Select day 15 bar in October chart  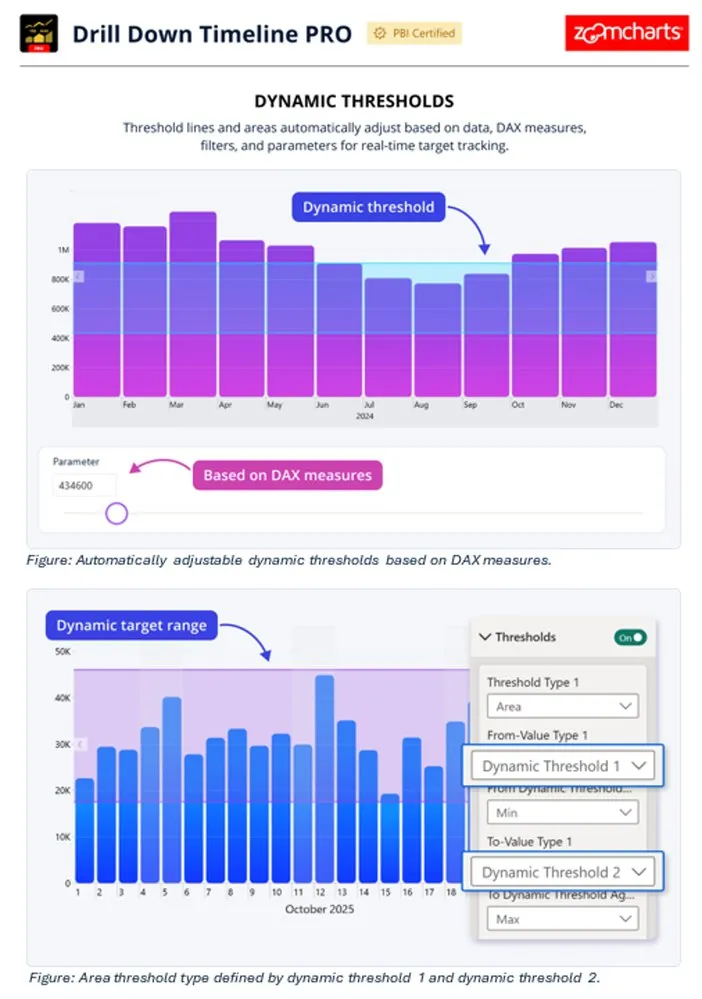[390, 838]
